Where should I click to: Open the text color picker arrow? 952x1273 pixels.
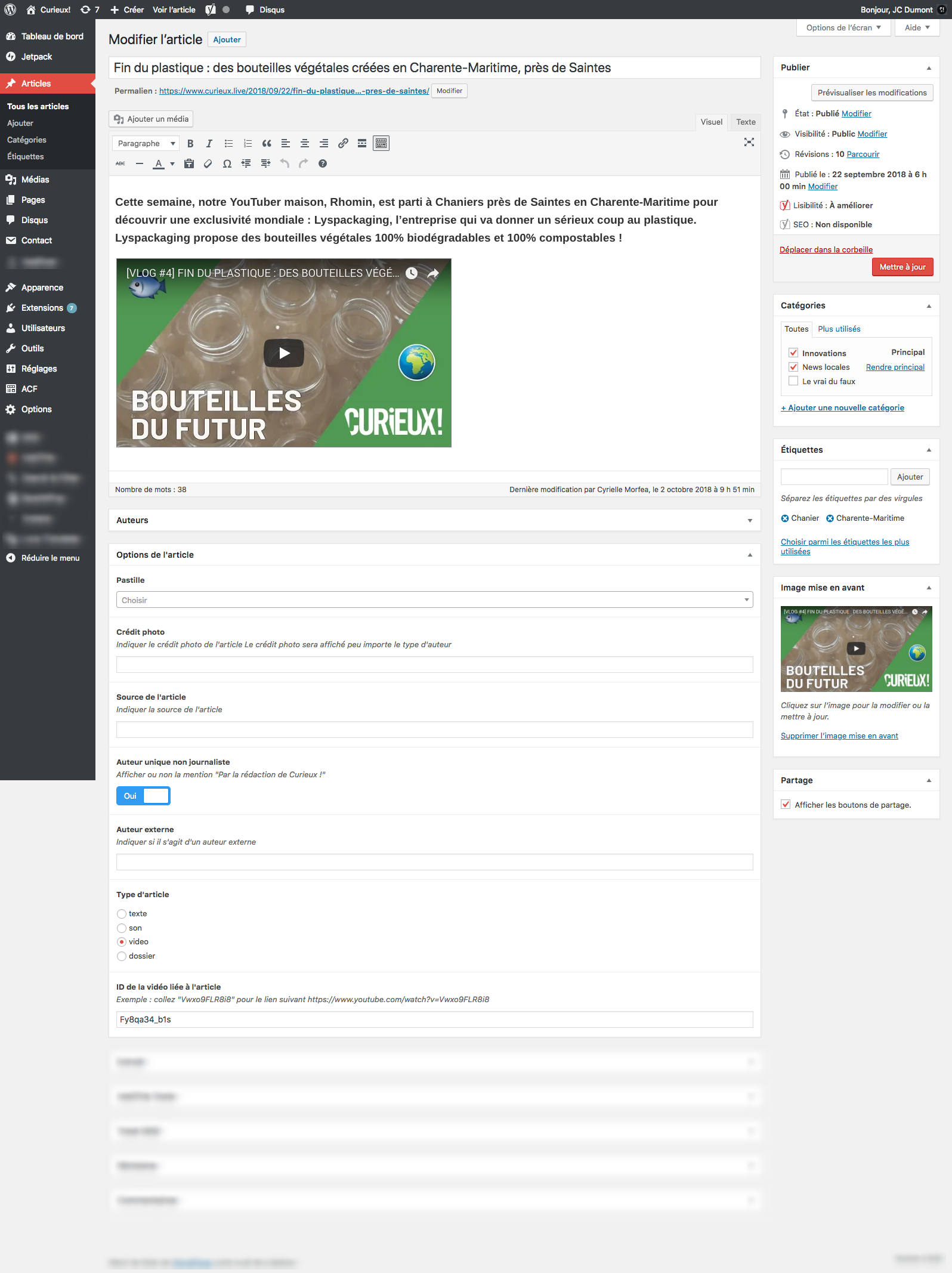click(x=172, y=164)
